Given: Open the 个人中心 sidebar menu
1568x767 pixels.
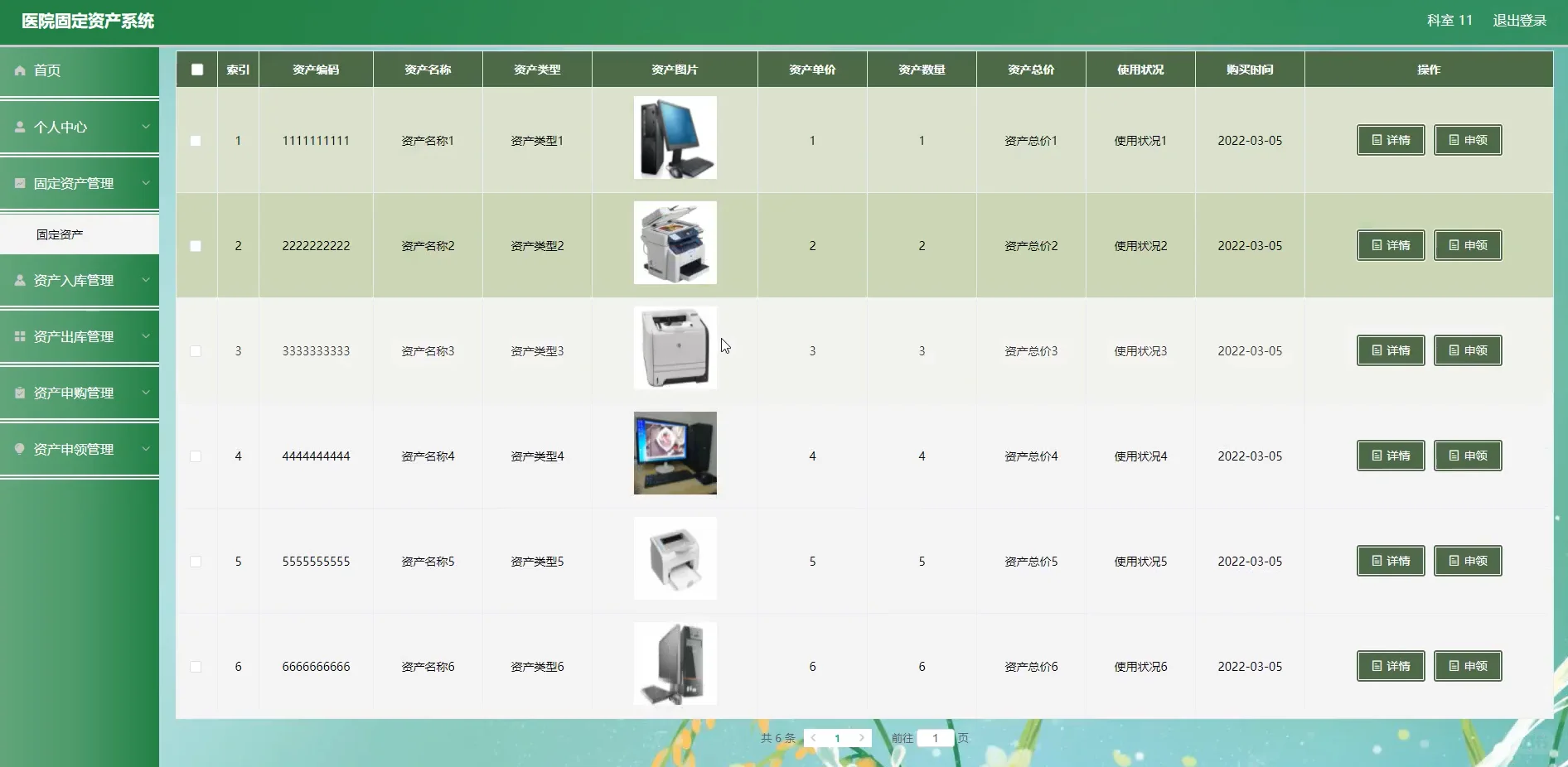Looking at the screenshot, I should [x=80, y=127].
